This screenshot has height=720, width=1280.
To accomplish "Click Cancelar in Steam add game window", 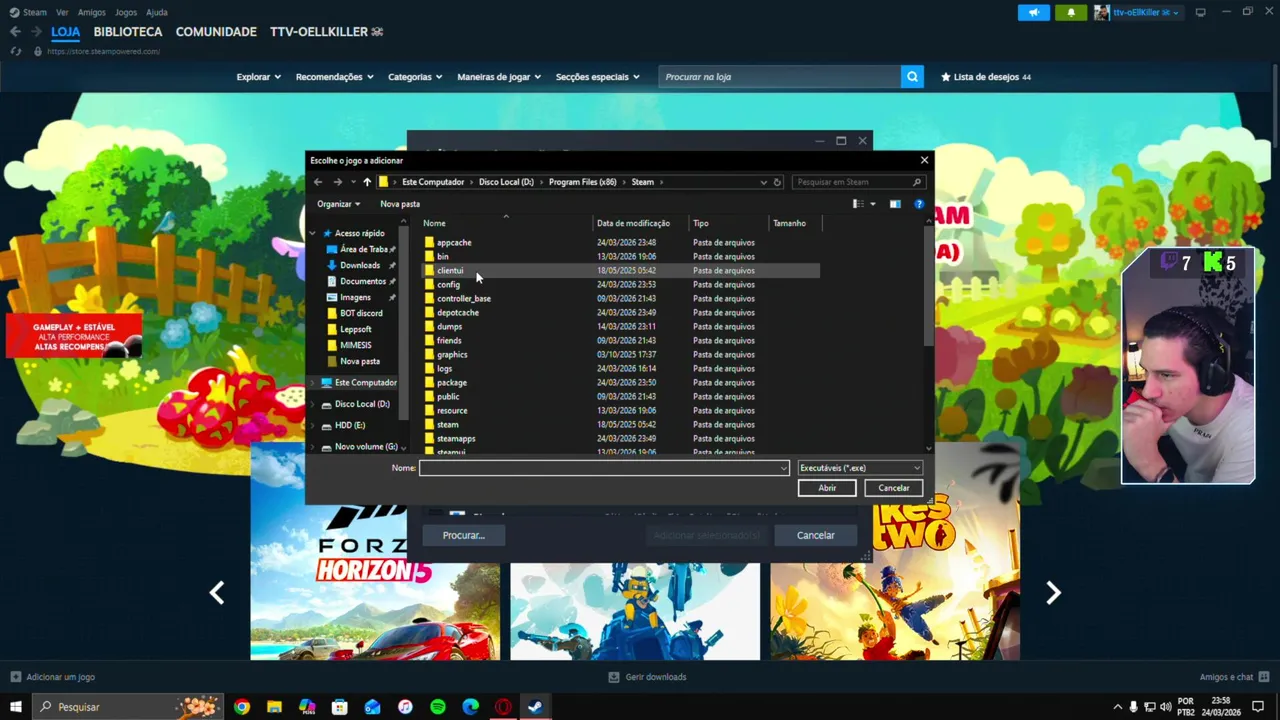I will point(815,535).
